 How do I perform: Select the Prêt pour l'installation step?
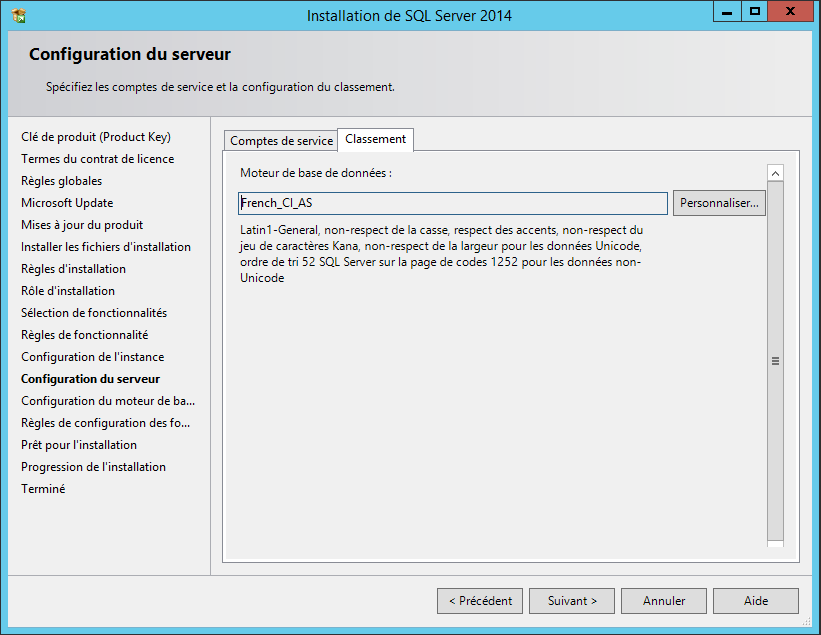coord(79,445)
